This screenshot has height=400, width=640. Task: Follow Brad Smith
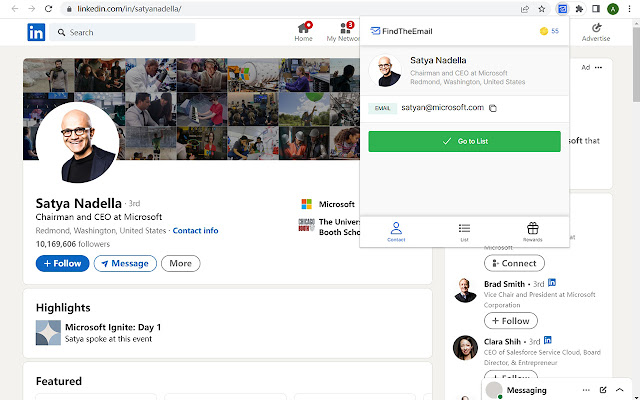pyautogui.click(x=511, y=321)
